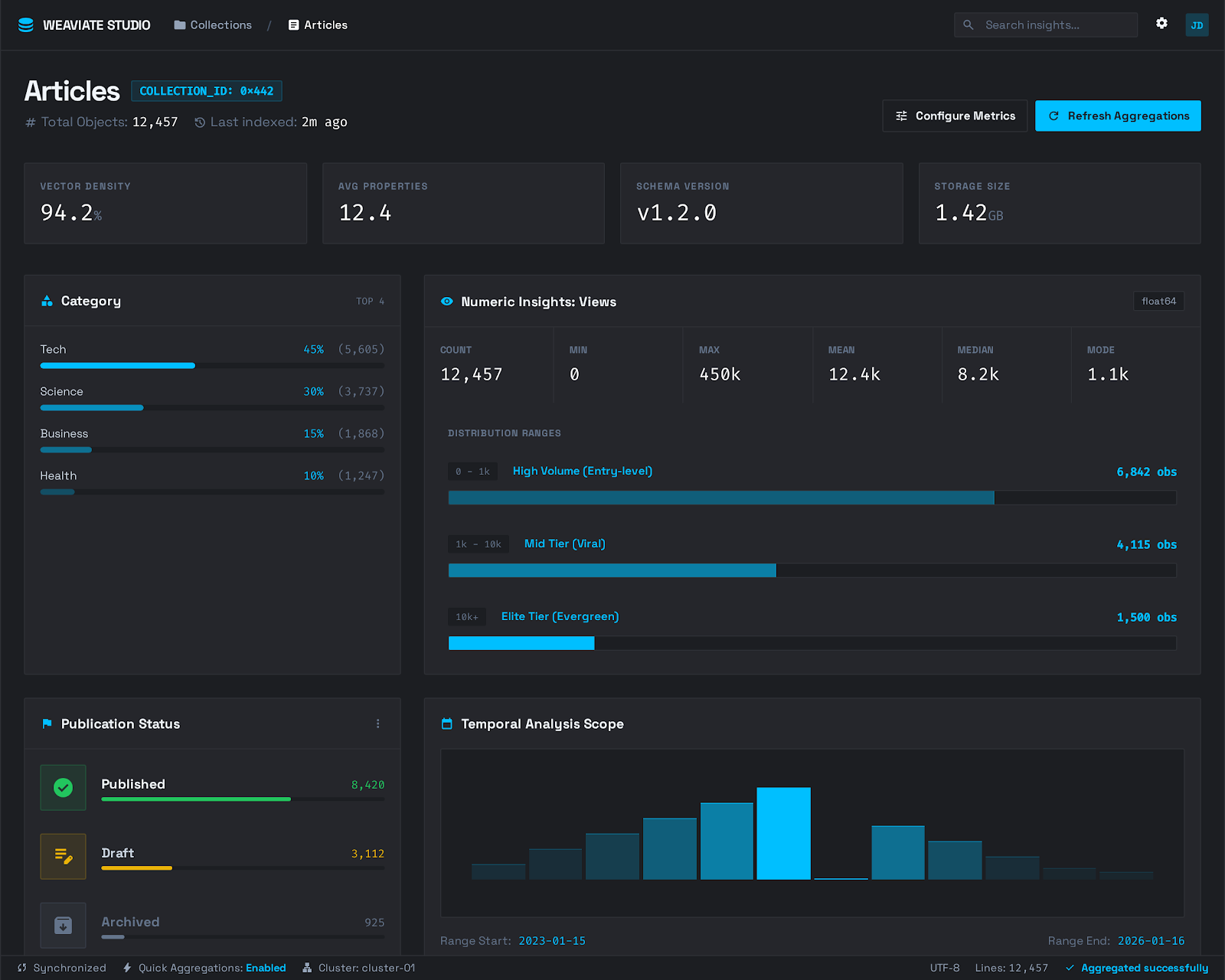Viewport: 1225px width, 980px height.
Task: Click the Archived box icon
Action: pyautogui.click(x=63, y=925)
